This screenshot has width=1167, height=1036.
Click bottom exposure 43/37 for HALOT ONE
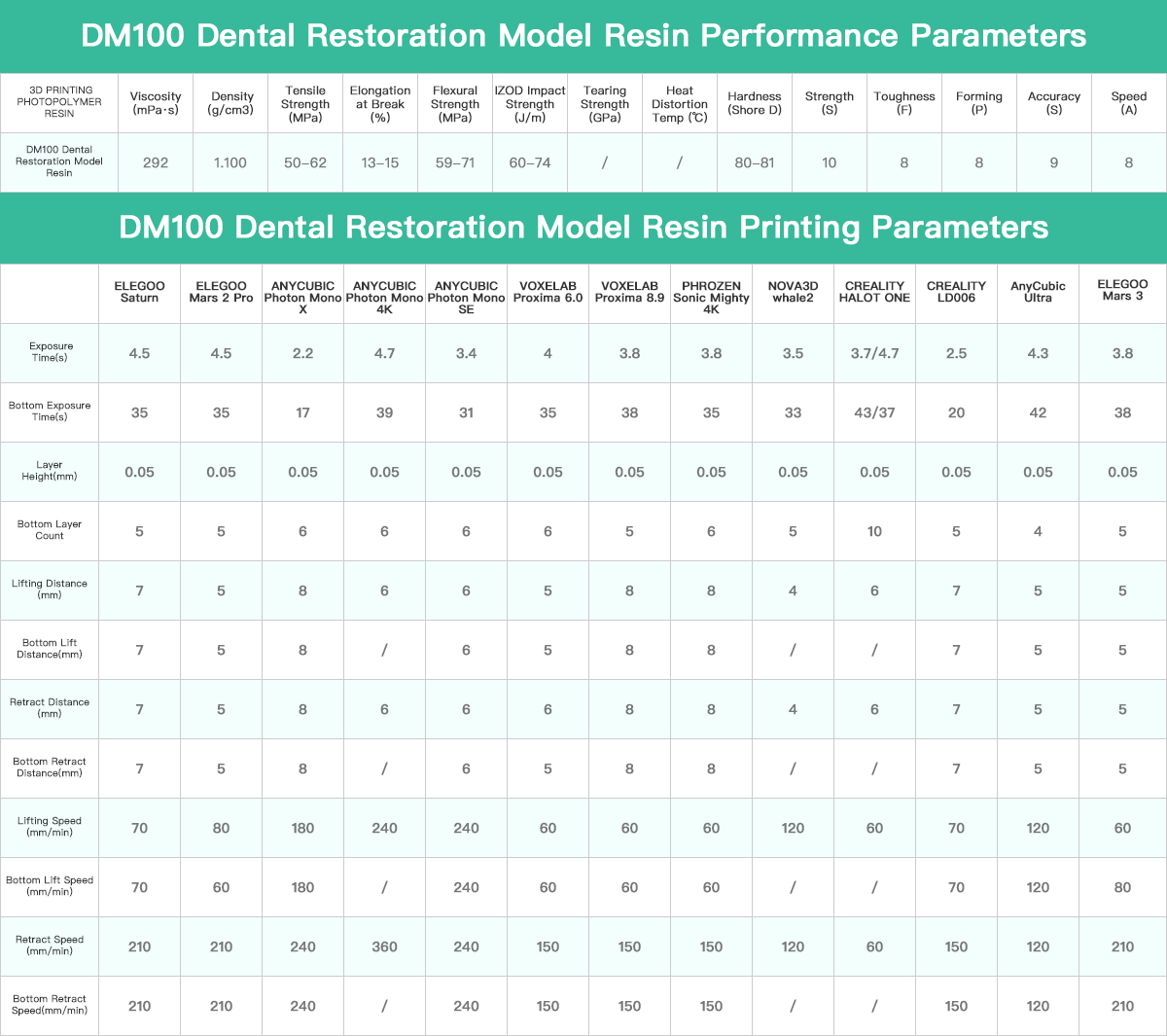[x=875, y=412]
